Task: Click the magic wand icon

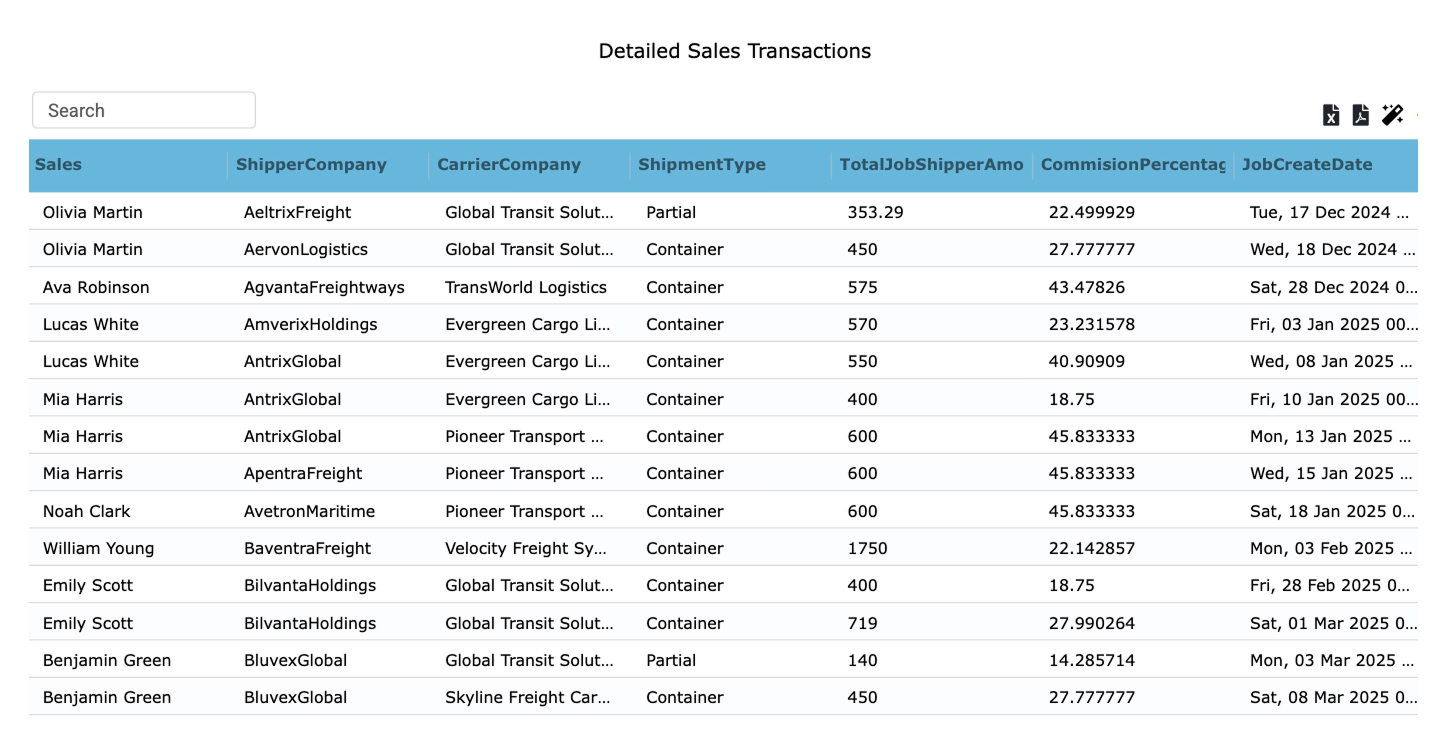Action: coord(1392,114)
